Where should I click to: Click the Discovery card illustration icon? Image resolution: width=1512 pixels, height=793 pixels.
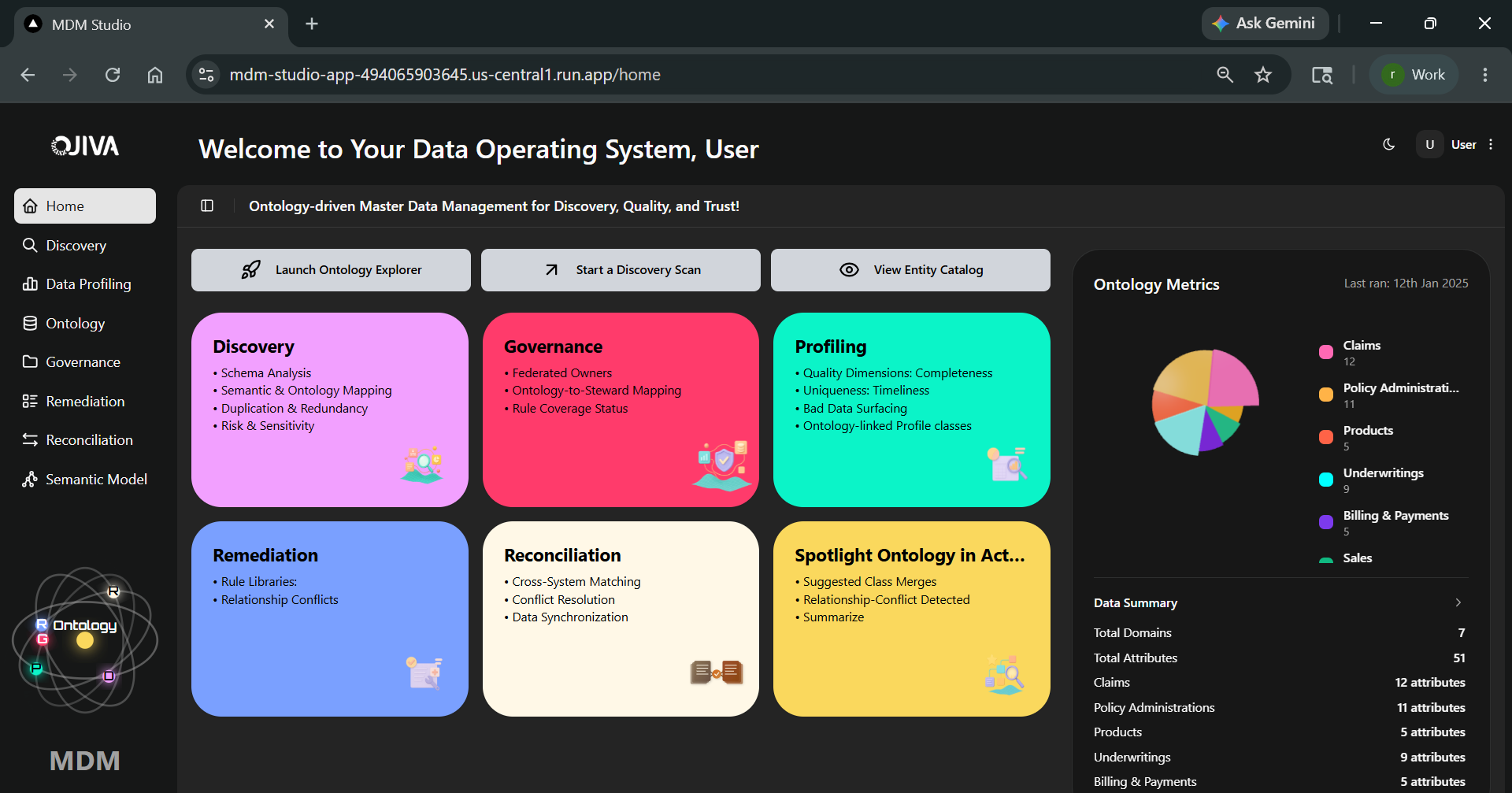click(x=423, y=464)
